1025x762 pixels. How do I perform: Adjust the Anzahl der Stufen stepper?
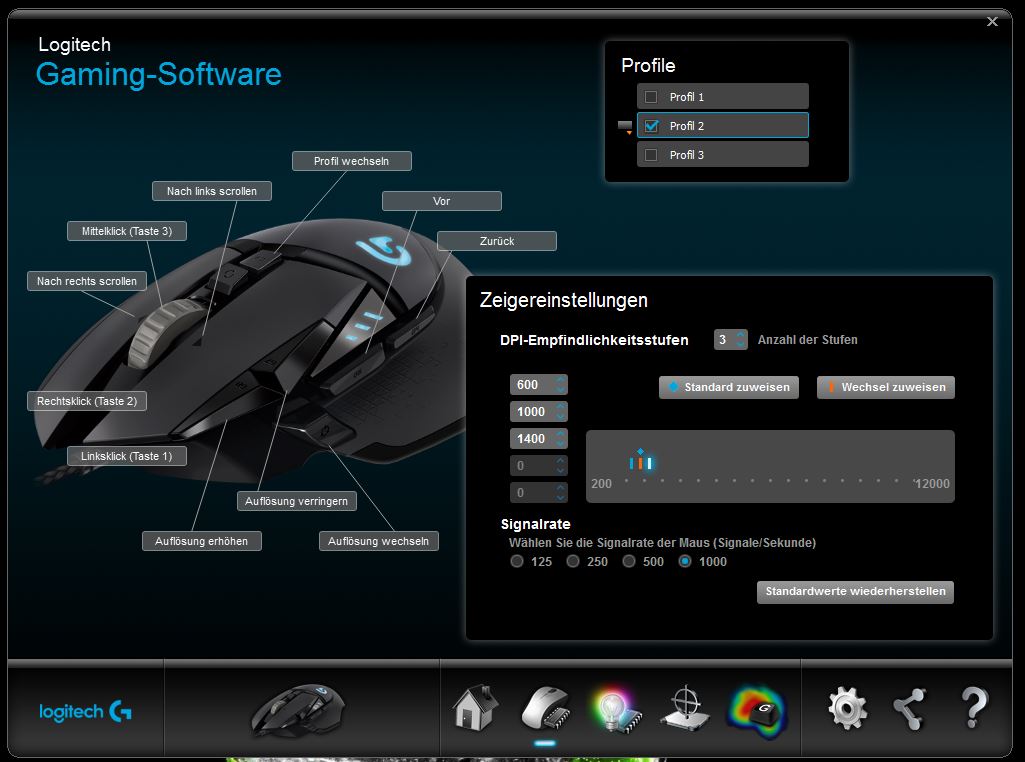pyautogui.click(x=741, y=340)
